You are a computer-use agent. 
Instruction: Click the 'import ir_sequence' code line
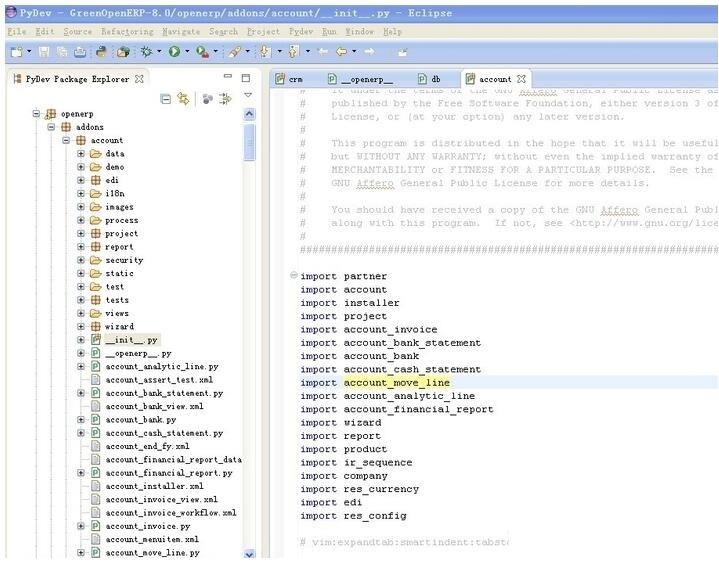point(356,463)
